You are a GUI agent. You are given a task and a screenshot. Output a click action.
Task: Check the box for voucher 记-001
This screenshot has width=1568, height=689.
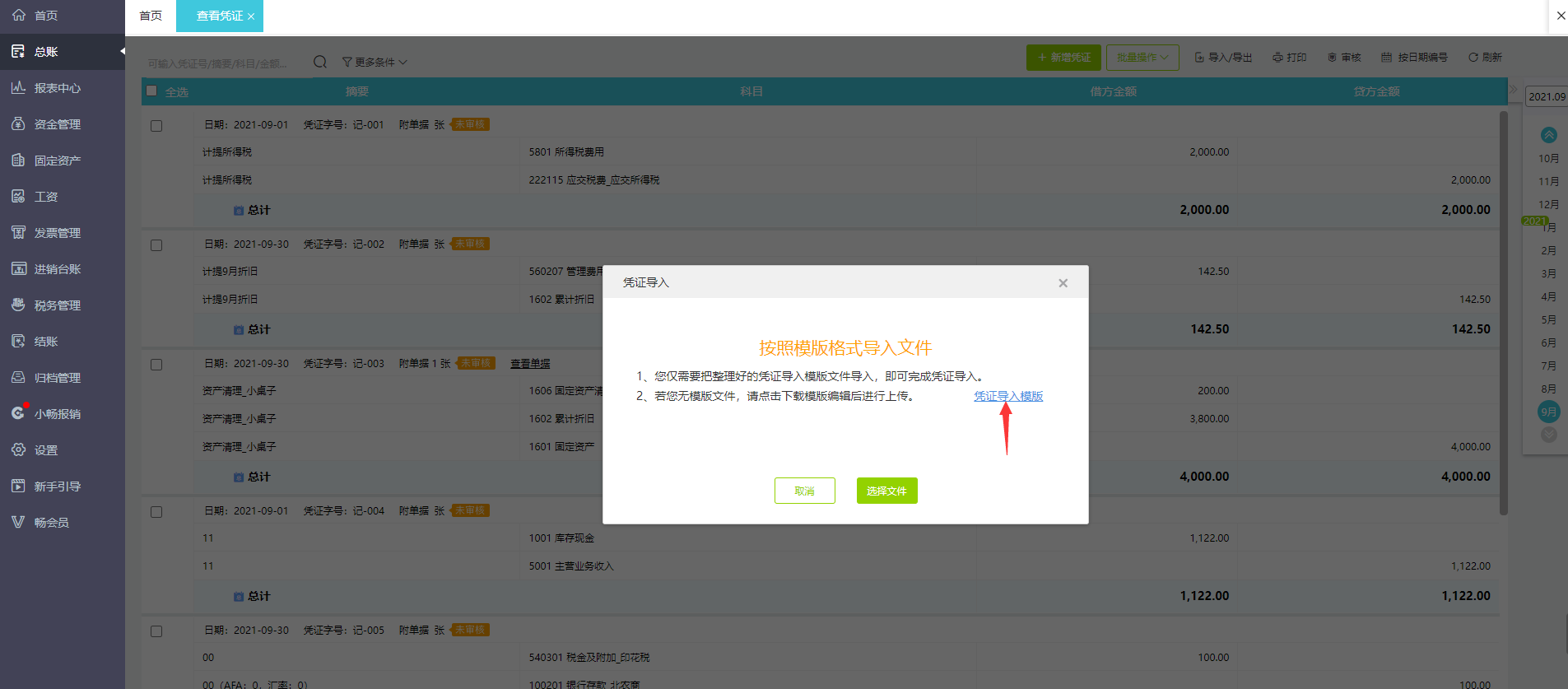pyautogui.click(x=156, y=126)
